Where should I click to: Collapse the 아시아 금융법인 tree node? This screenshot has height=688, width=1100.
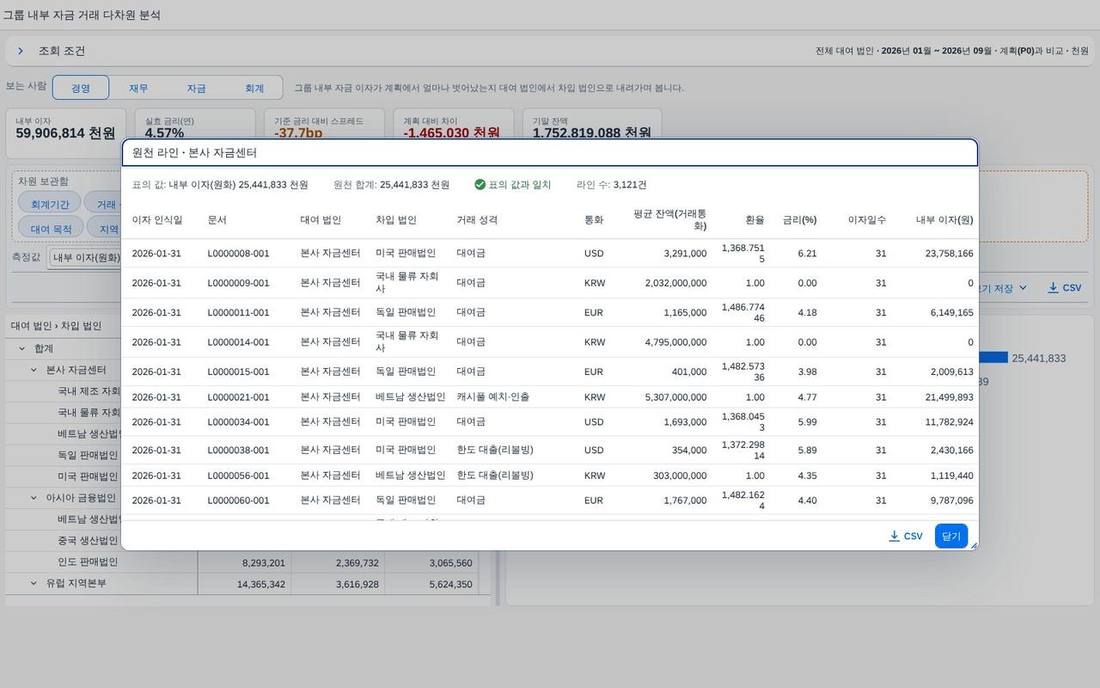click(33, 498)
